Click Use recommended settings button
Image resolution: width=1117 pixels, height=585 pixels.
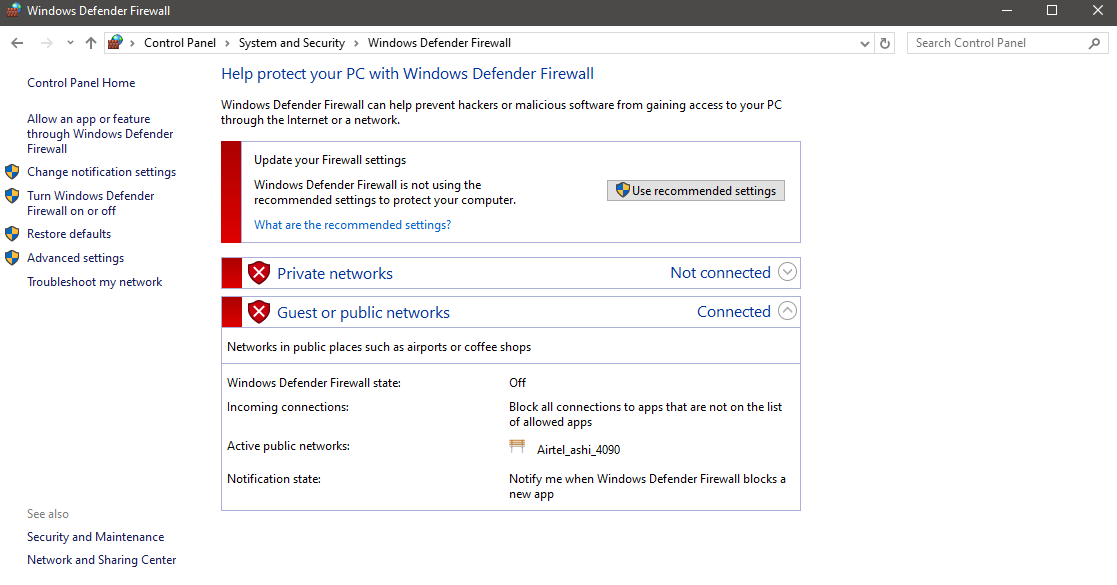coord(696,190)
